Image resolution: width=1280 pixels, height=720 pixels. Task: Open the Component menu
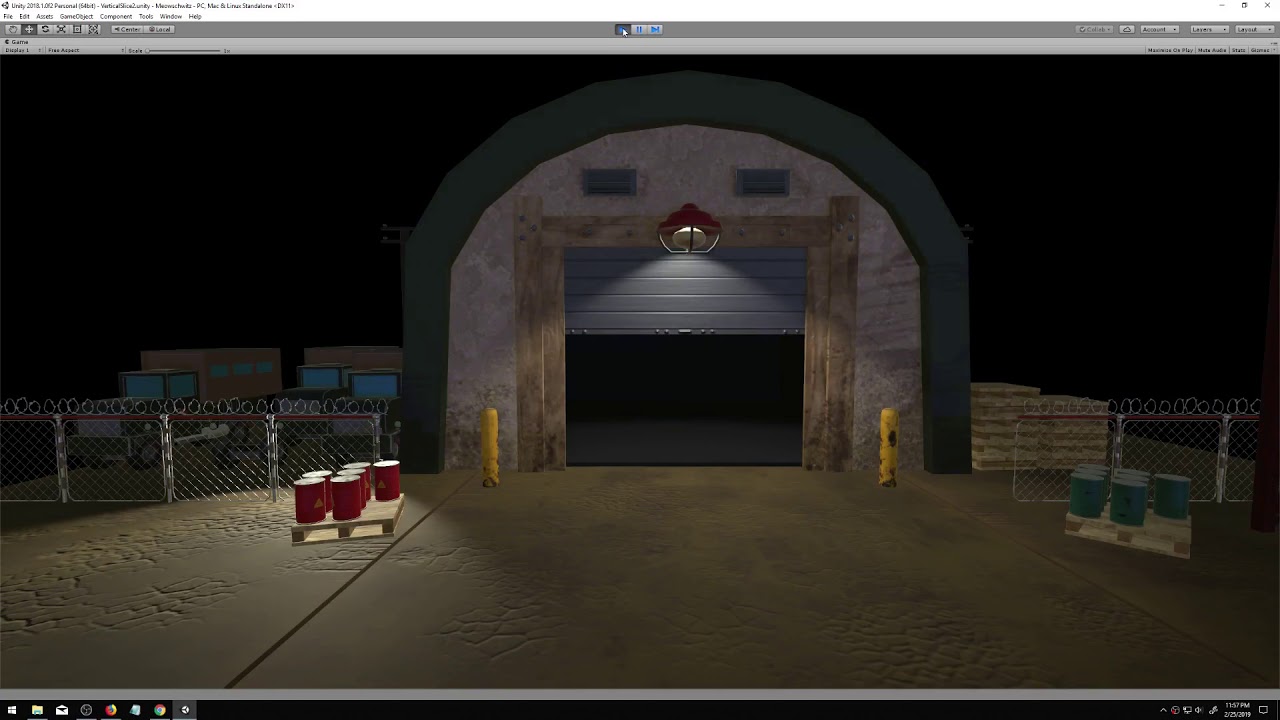click(116, 17)
